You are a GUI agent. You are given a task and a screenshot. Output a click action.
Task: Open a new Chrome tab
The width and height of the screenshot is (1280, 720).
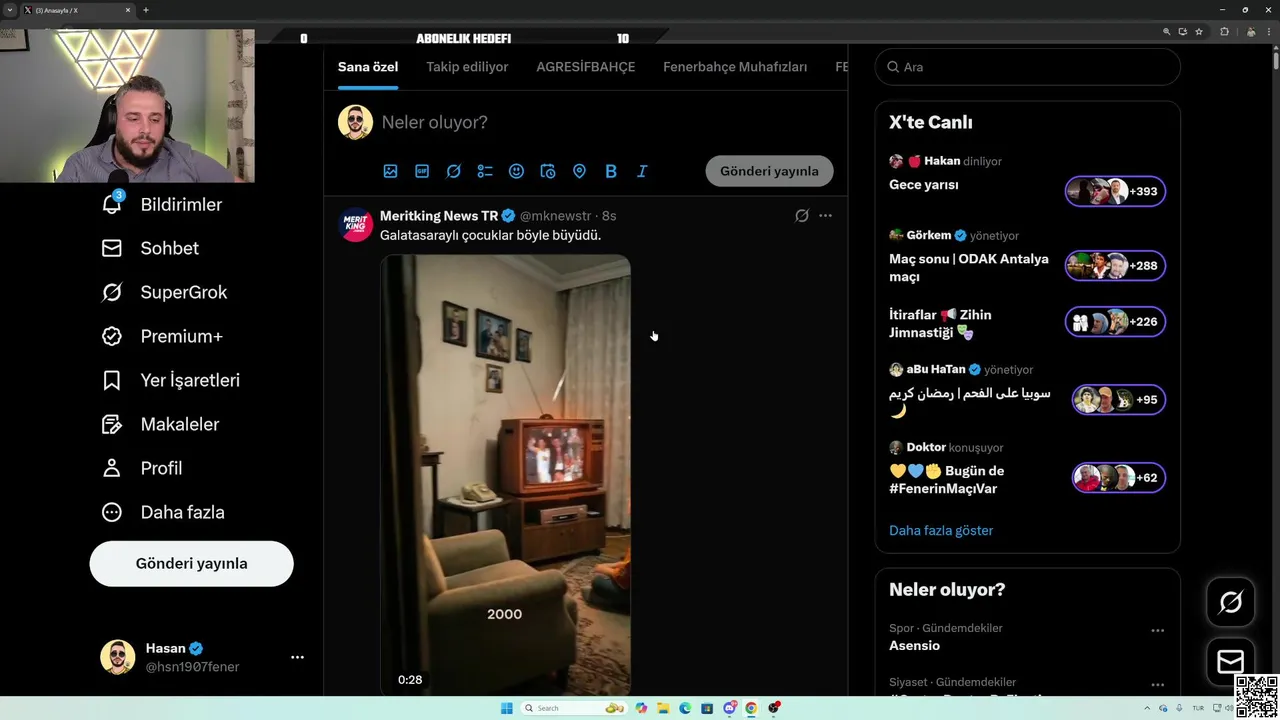[146, 10]
